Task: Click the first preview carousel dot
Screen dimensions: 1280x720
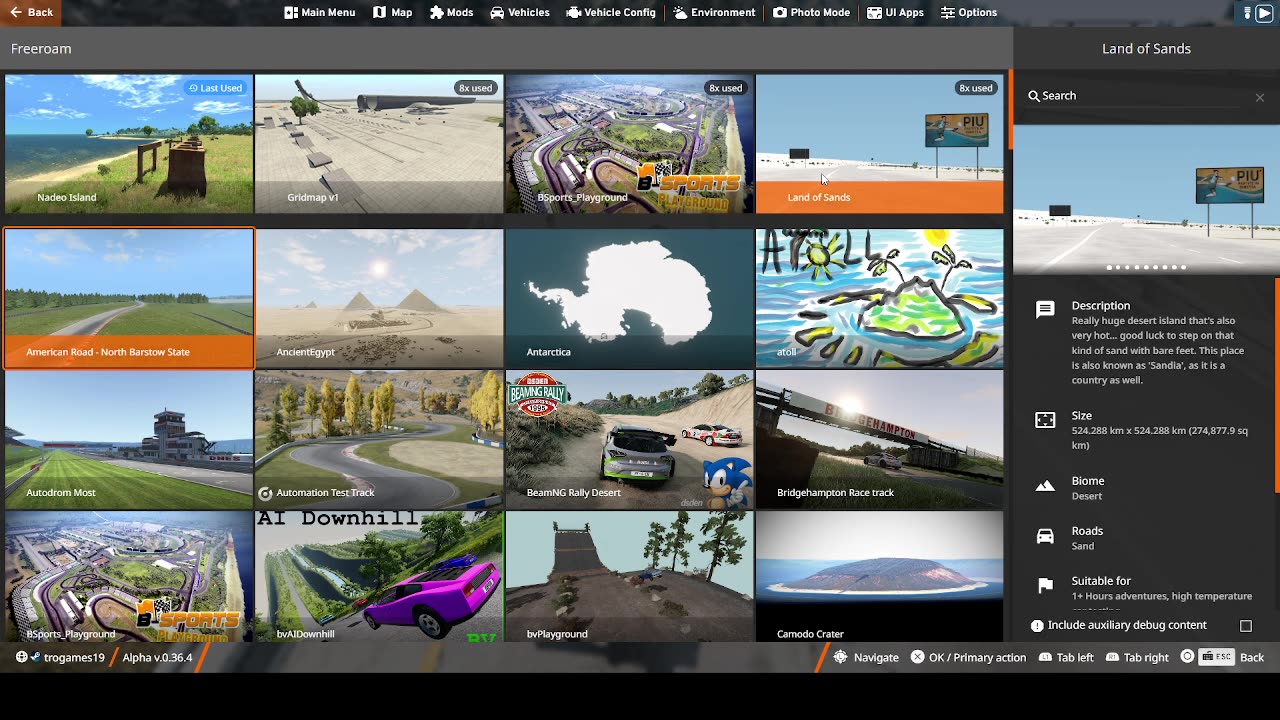Action: pos(1109,267)
